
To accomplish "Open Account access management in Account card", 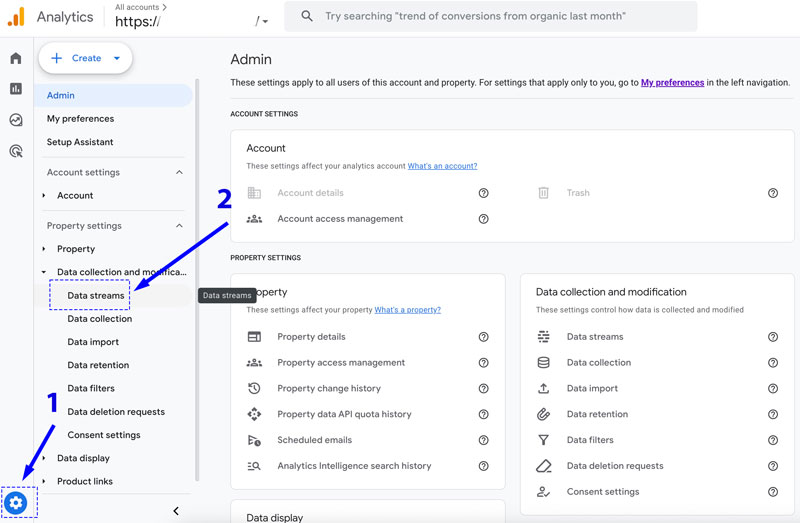I will click(x=340, y=219).
